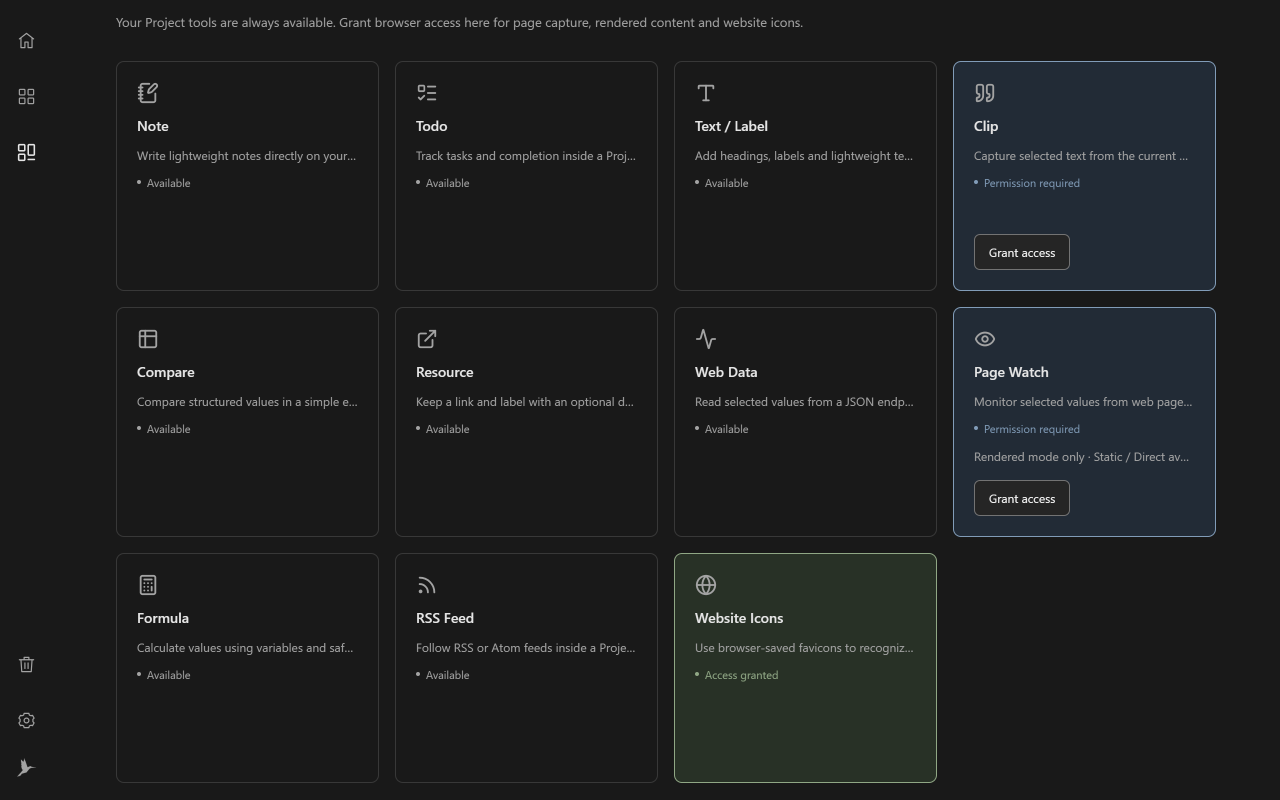Screen dimensions: 1280x800
Task: Click the bird logo icon
Action: coord(27,768)
